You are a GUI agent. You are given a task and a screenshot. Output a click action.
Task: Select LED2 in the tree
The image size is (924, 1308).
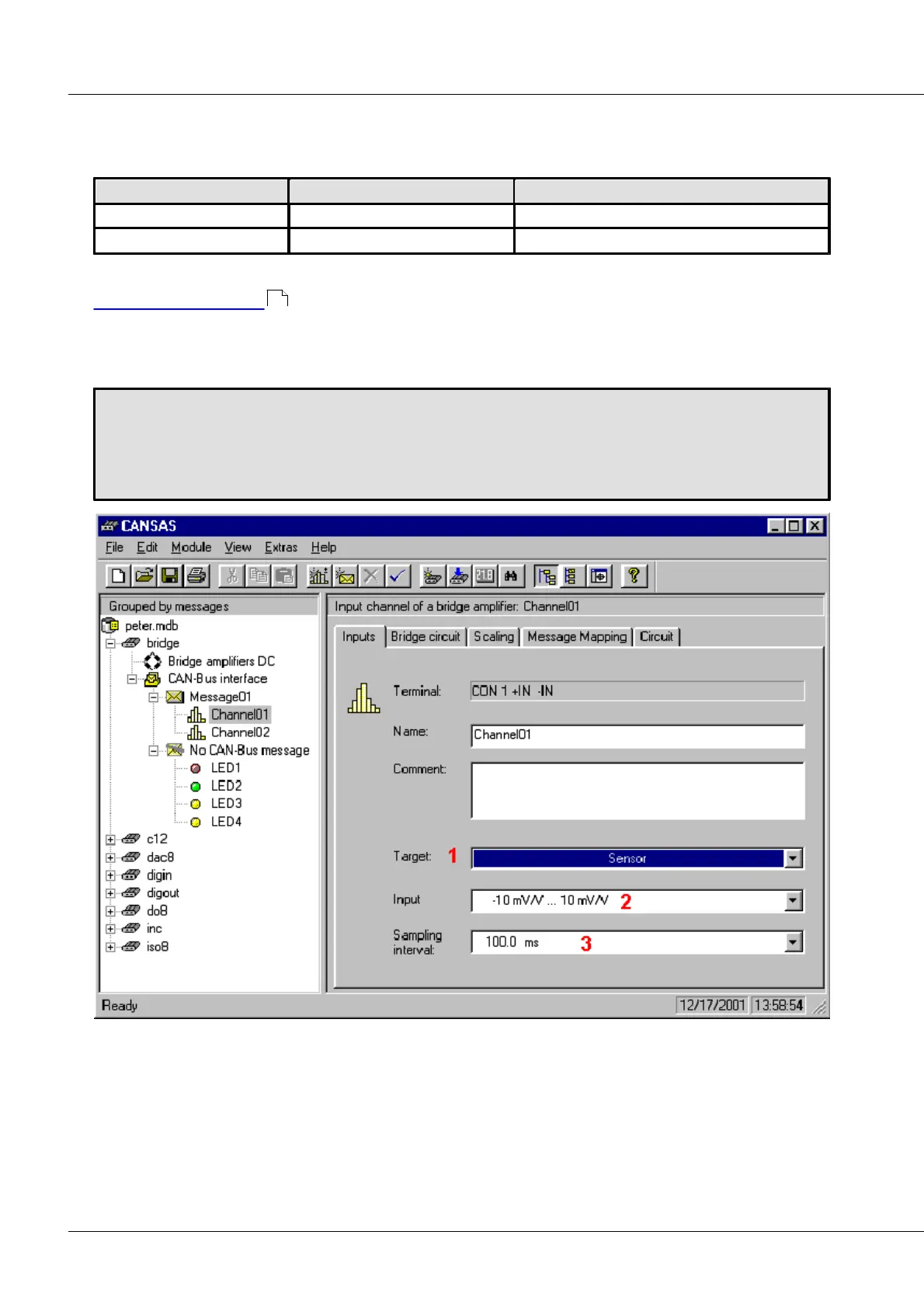(226, 786)
